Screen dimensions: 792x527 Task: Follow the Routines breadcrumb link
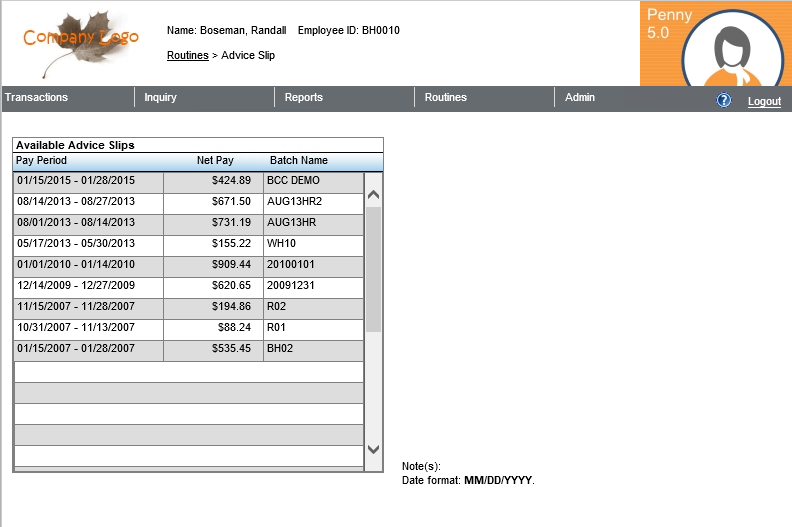187,56
